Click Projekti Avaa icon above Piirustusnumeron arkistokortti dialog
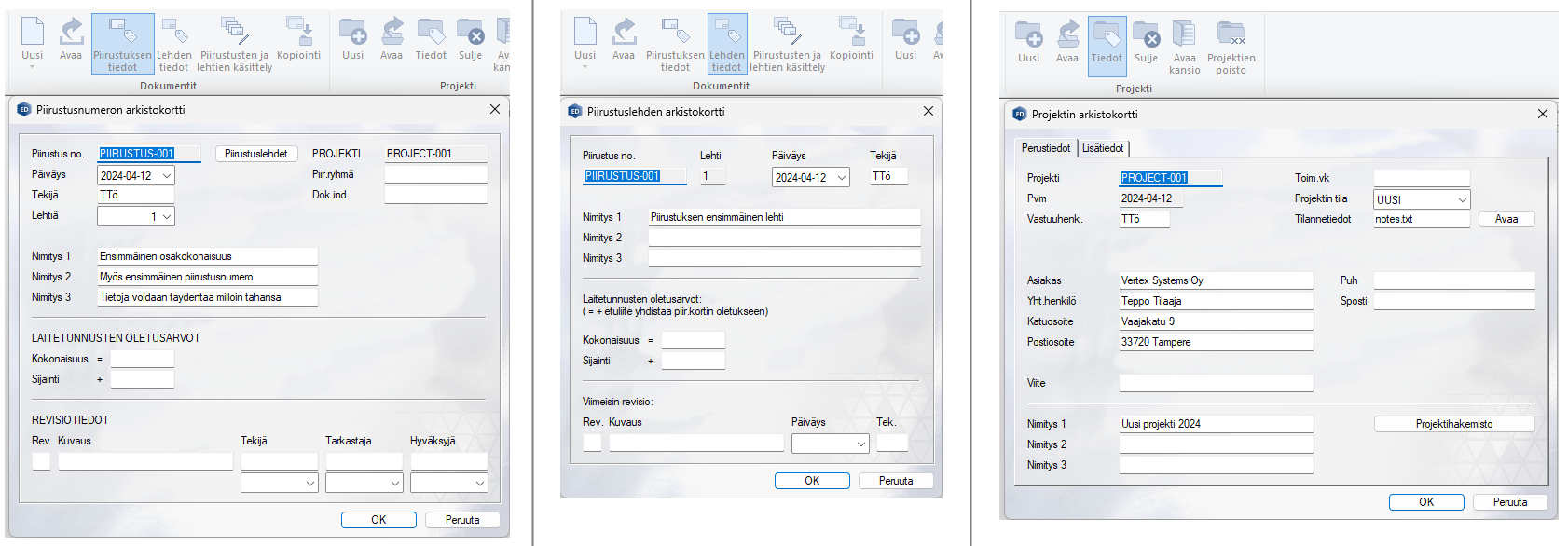 click(x=392, y=39)
